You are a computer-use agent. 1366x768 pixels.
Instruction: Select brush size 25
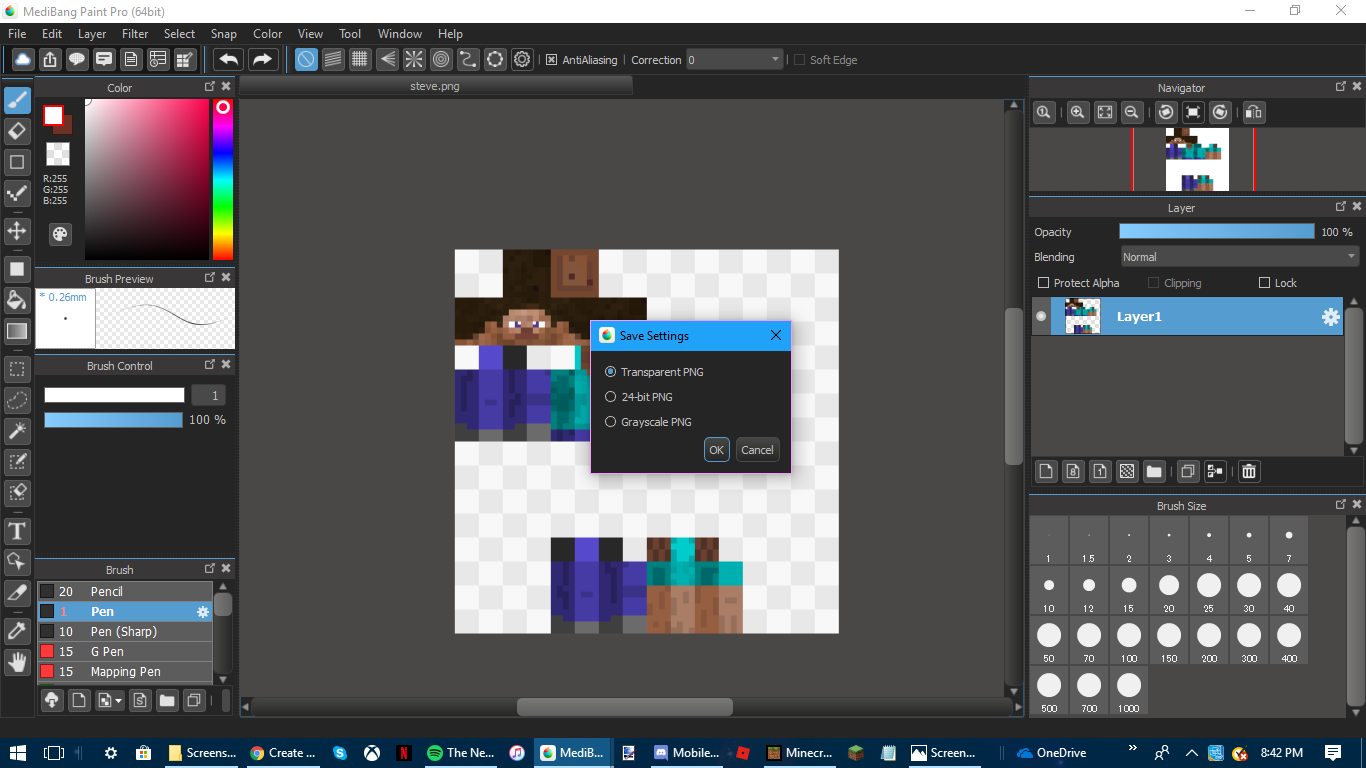(1209, 592)
